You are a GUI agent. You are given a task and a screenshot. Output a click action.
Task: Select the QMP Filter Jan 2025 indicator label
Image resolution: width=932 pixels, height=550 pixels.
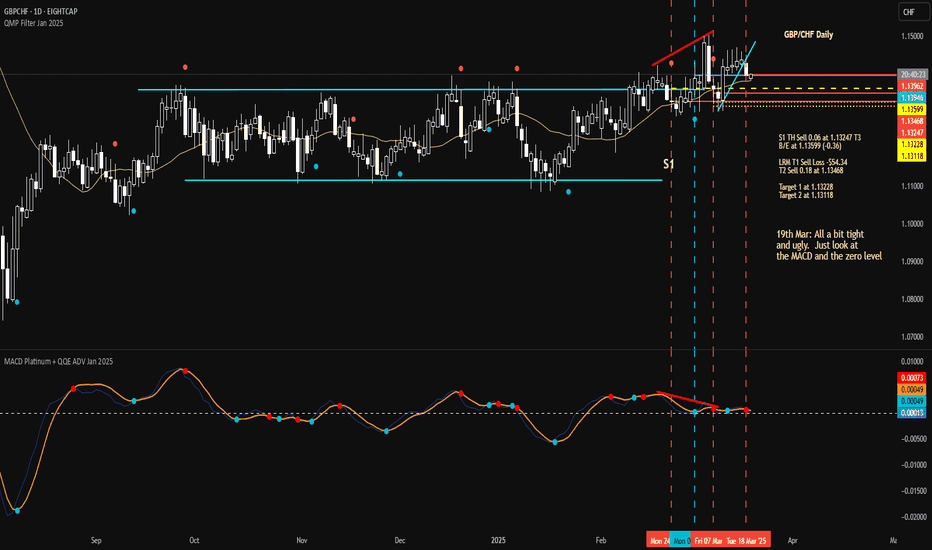click(x=33, y=23)
